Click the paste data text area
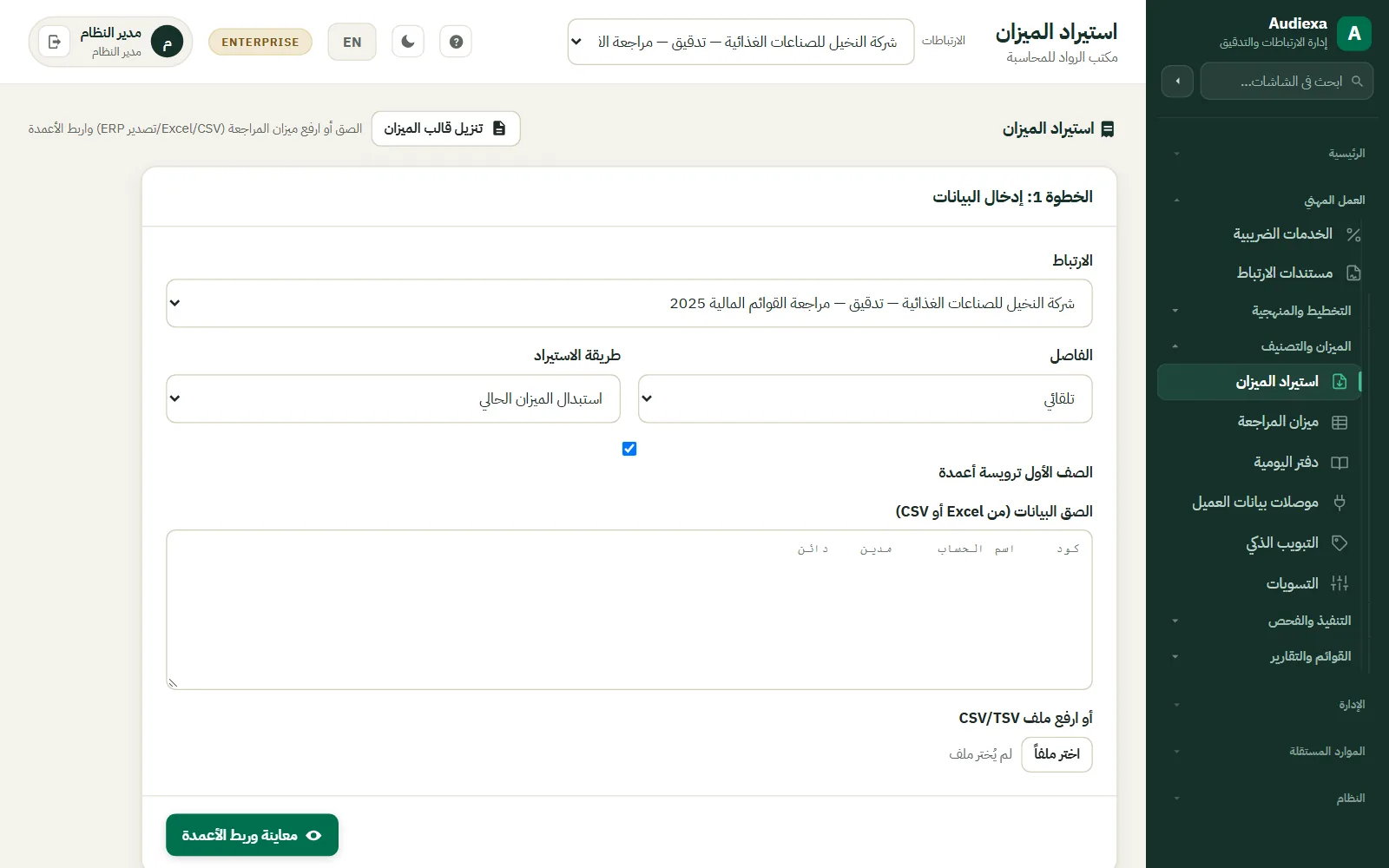Image resolution: width=1389 pixels, height=868 pixels. [x=629, y=609]
